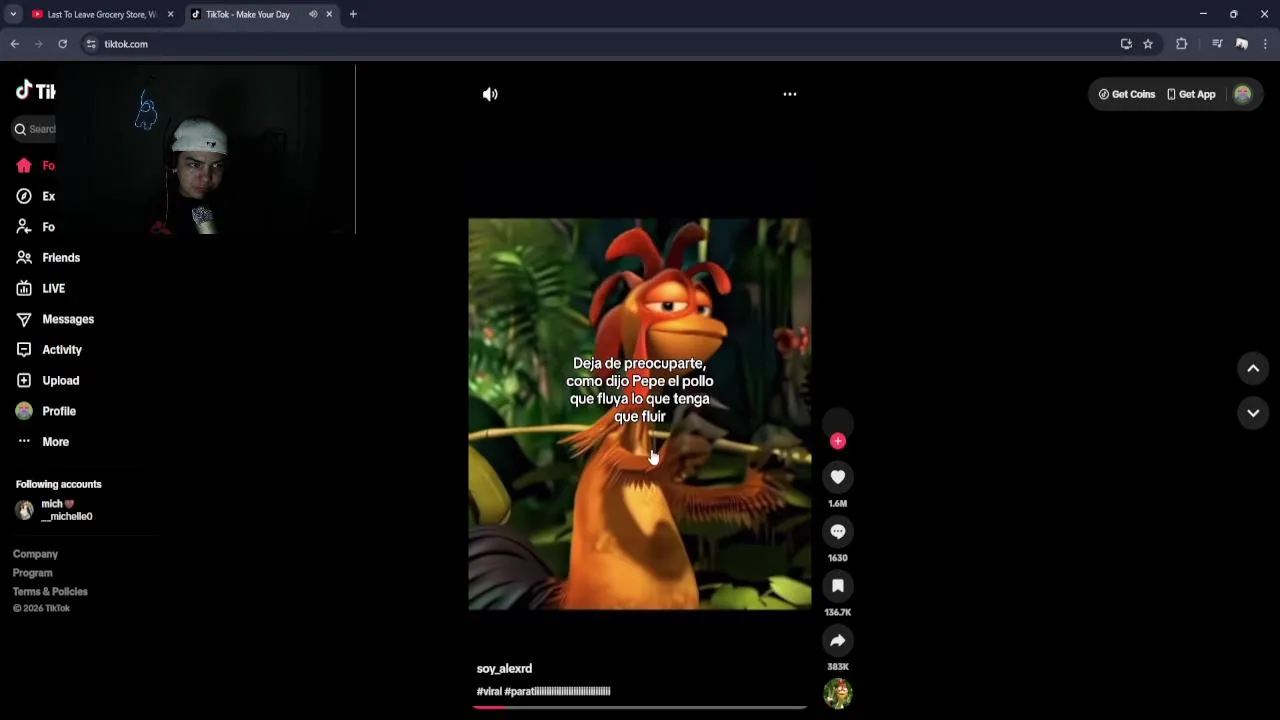Expand Terms & Policies footer section
This screenshot has width=1280, height=720.
pyautogui.click(x=50, y=592)
